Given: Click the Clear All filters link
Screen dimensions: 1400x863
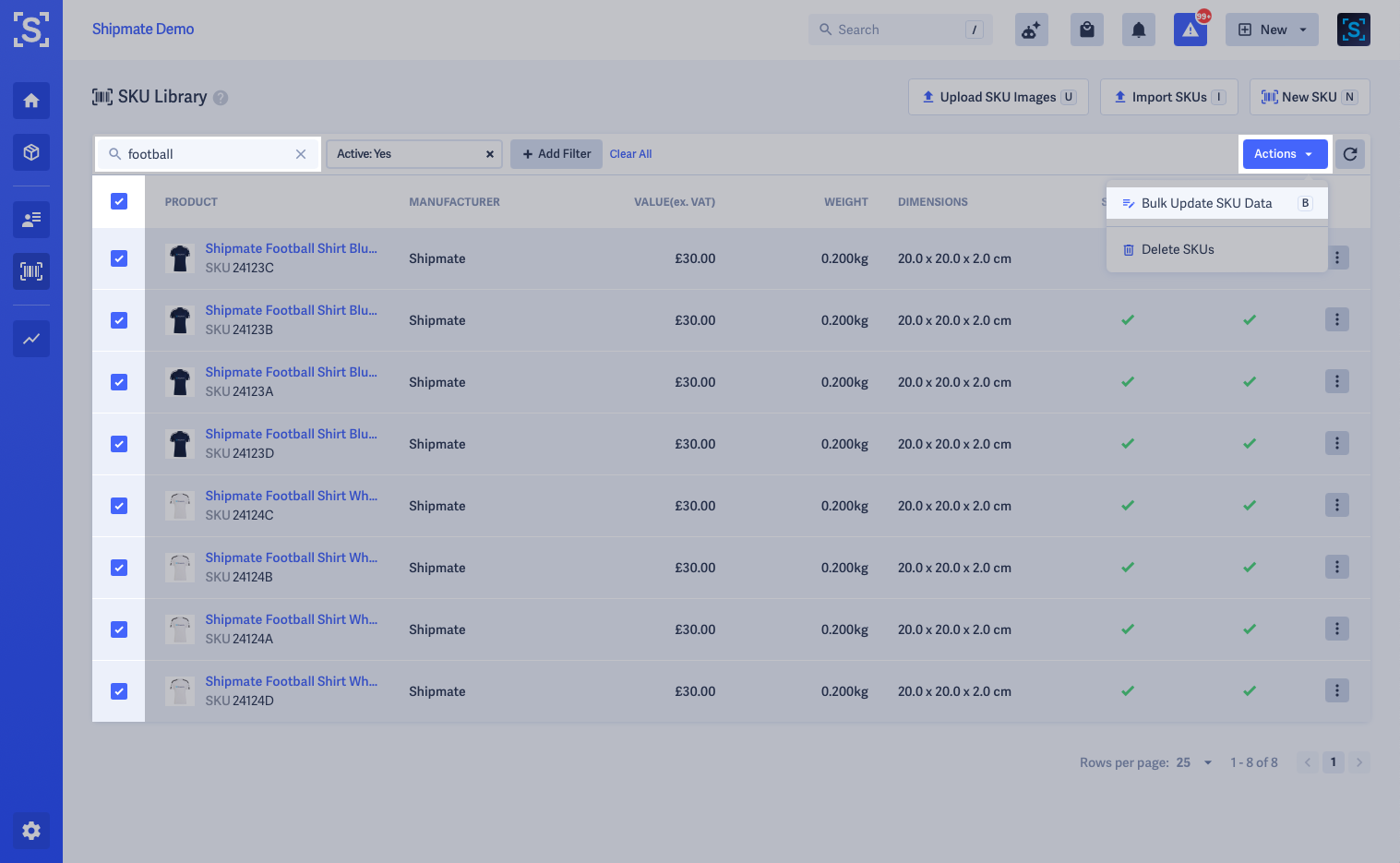Looking at the screenshot, I should tap(631, 154).
